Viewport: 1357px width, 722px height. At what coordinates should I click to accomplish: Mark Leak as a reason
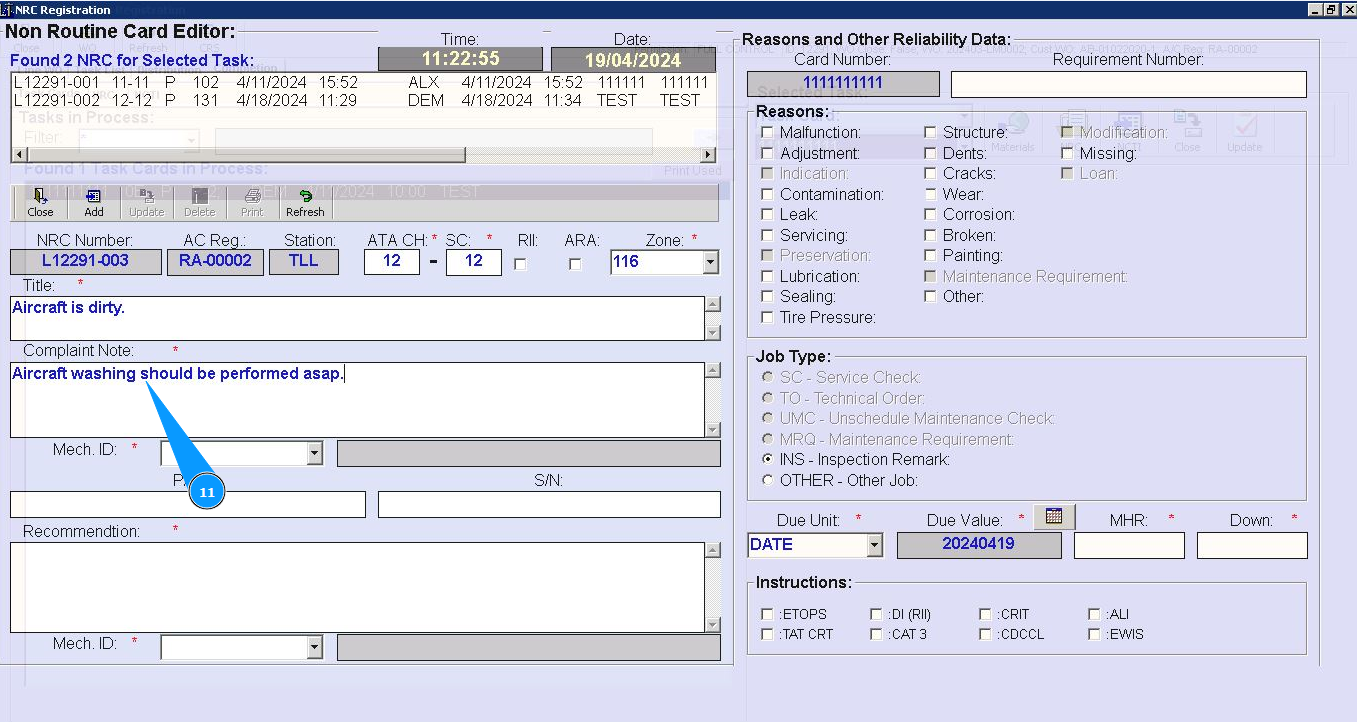(x=767, y=215)
